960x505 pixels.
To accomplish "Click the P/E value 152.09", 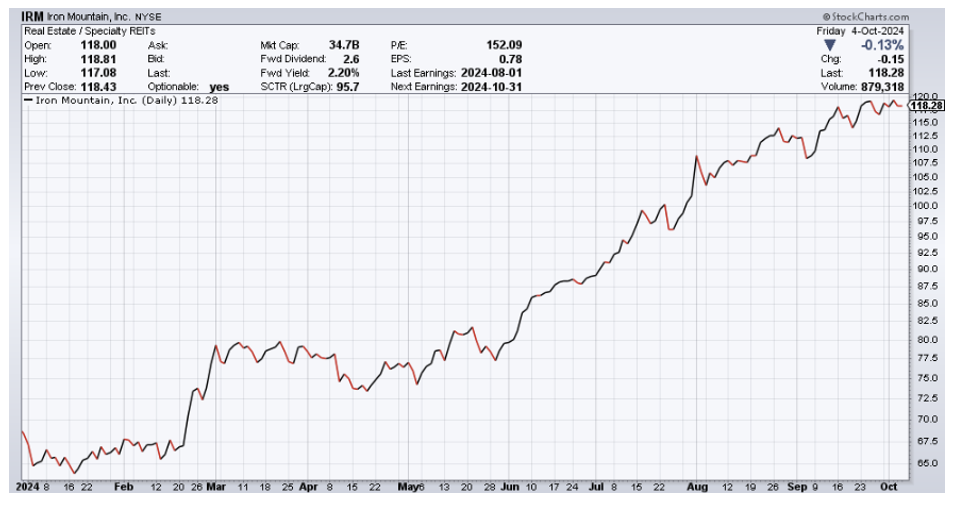I will 504,45.
